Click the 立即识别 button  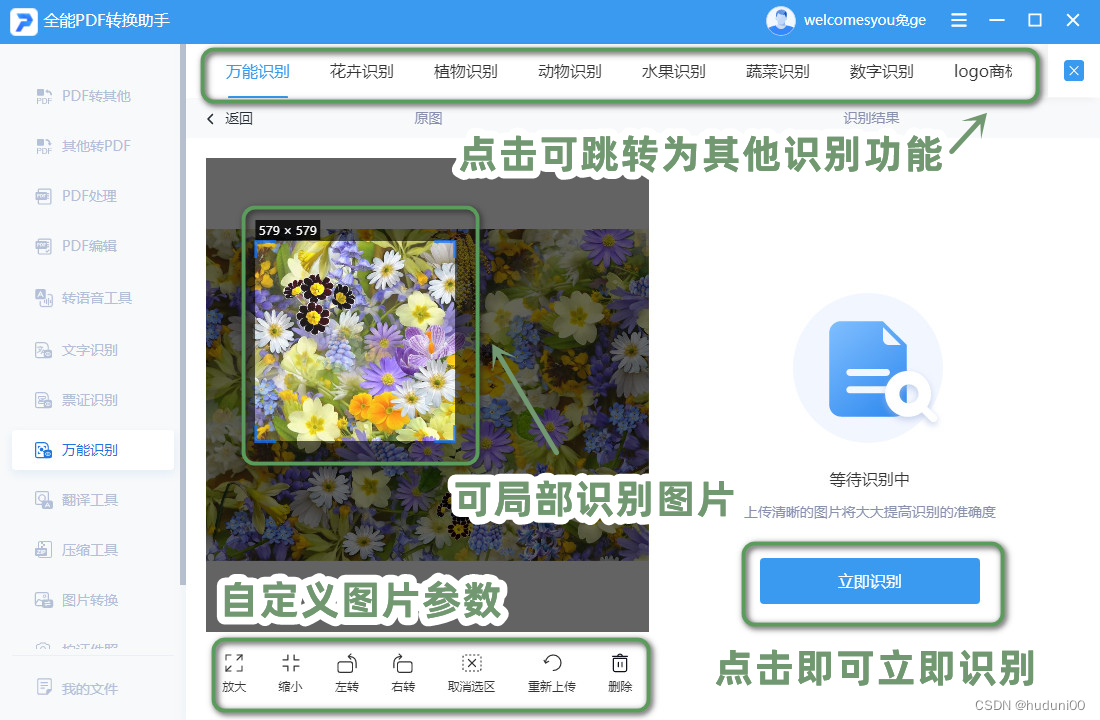869,581
